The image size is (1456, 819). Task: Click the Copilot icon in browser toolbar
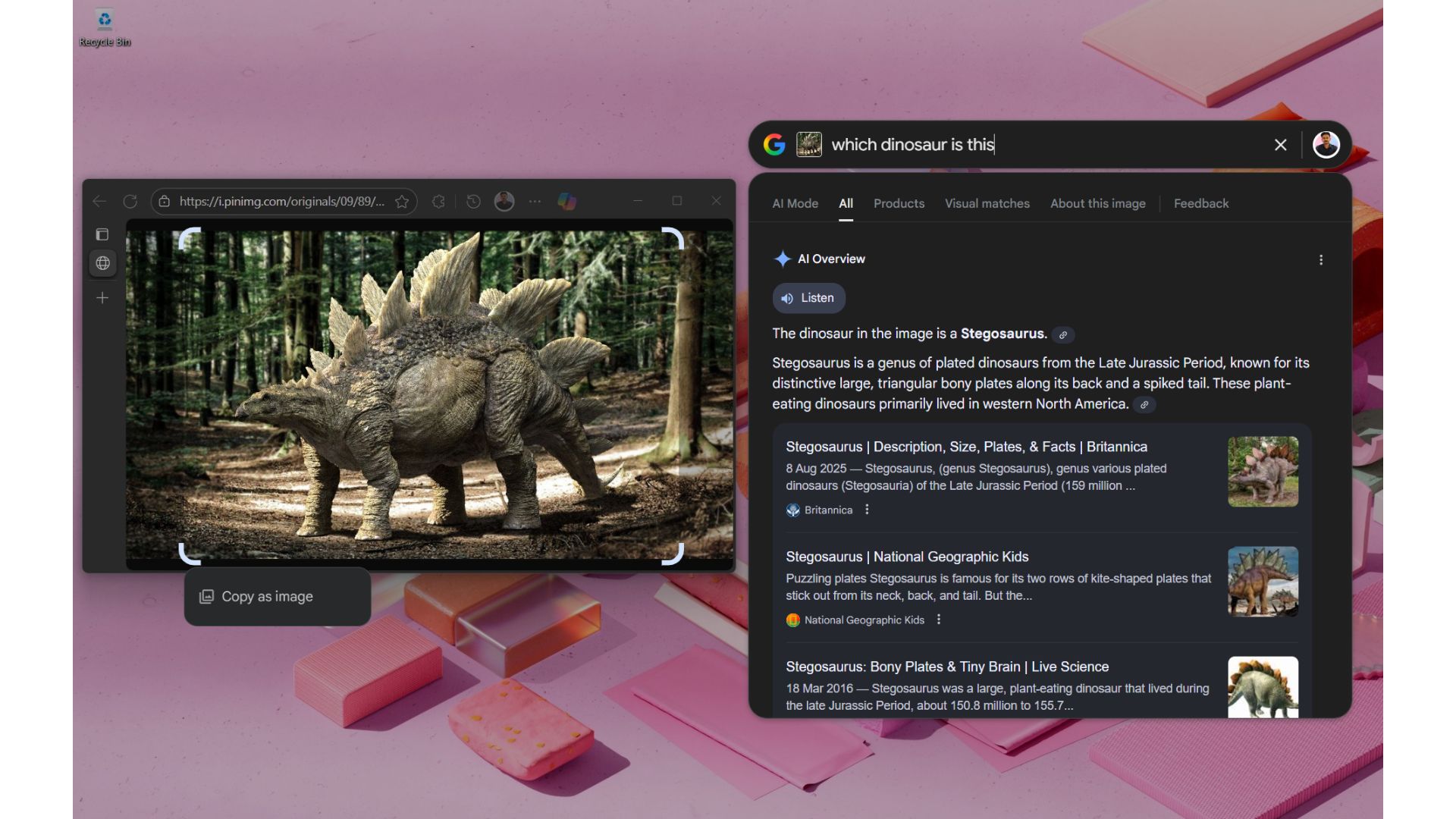[566, 201]
